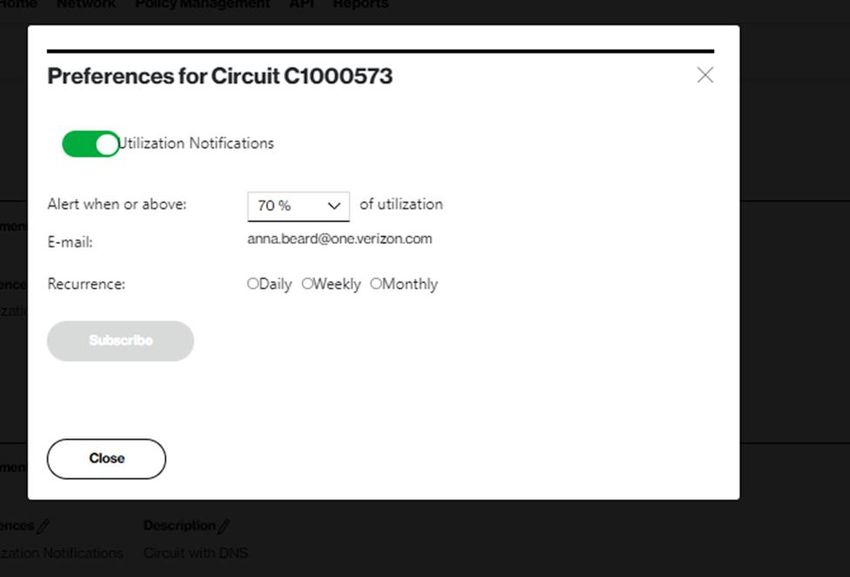Click the anna.beard@one.verizon.com email text
Image resolution: width=850 pixels, height=577 pixels.
339,239
